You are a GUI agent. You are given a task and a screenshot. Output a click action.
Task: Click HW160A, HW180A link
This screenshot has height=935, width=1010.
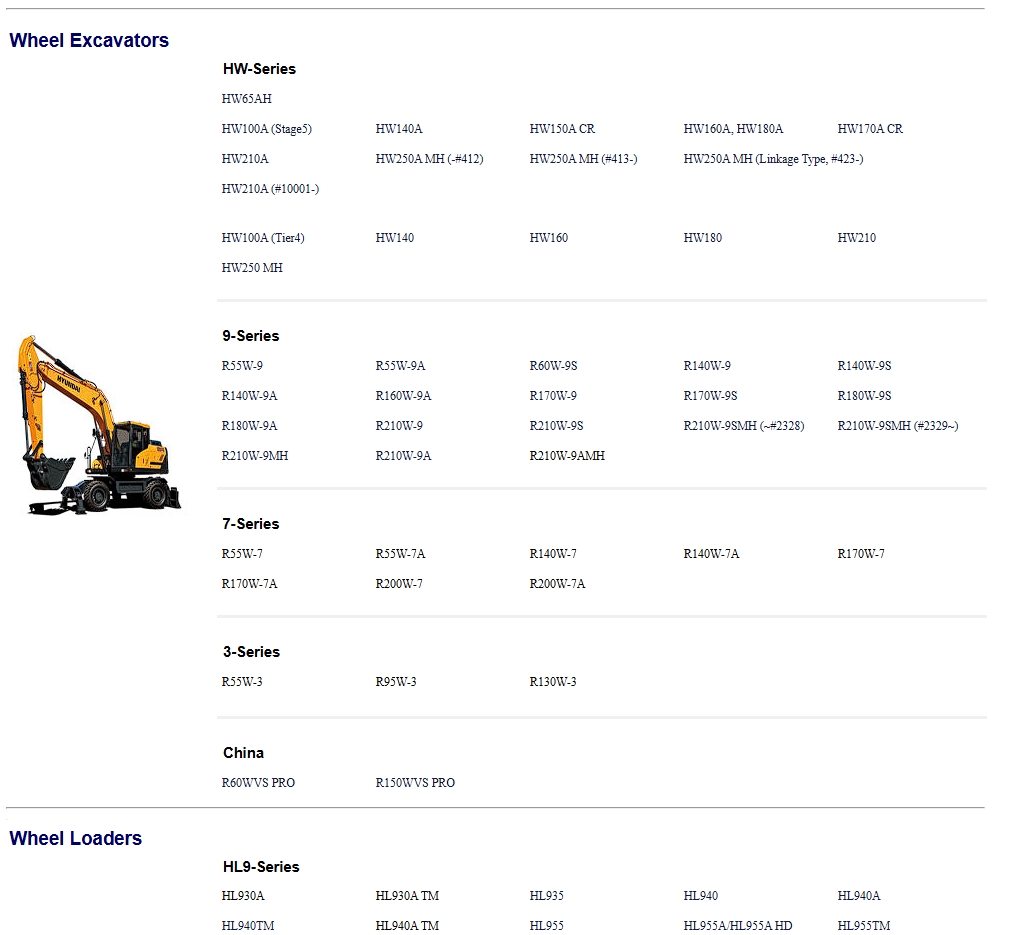[x=733, y=129]
